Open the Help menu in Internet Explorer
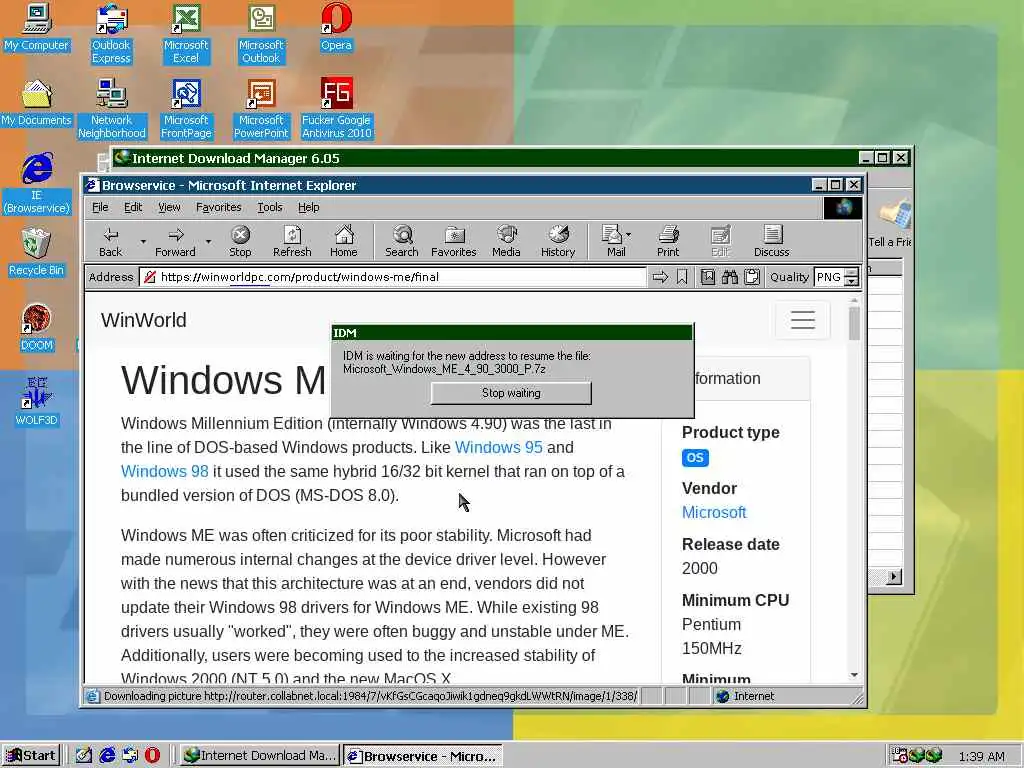The image size is (1024, 768). pyautogui.click(x=308, y=207)
